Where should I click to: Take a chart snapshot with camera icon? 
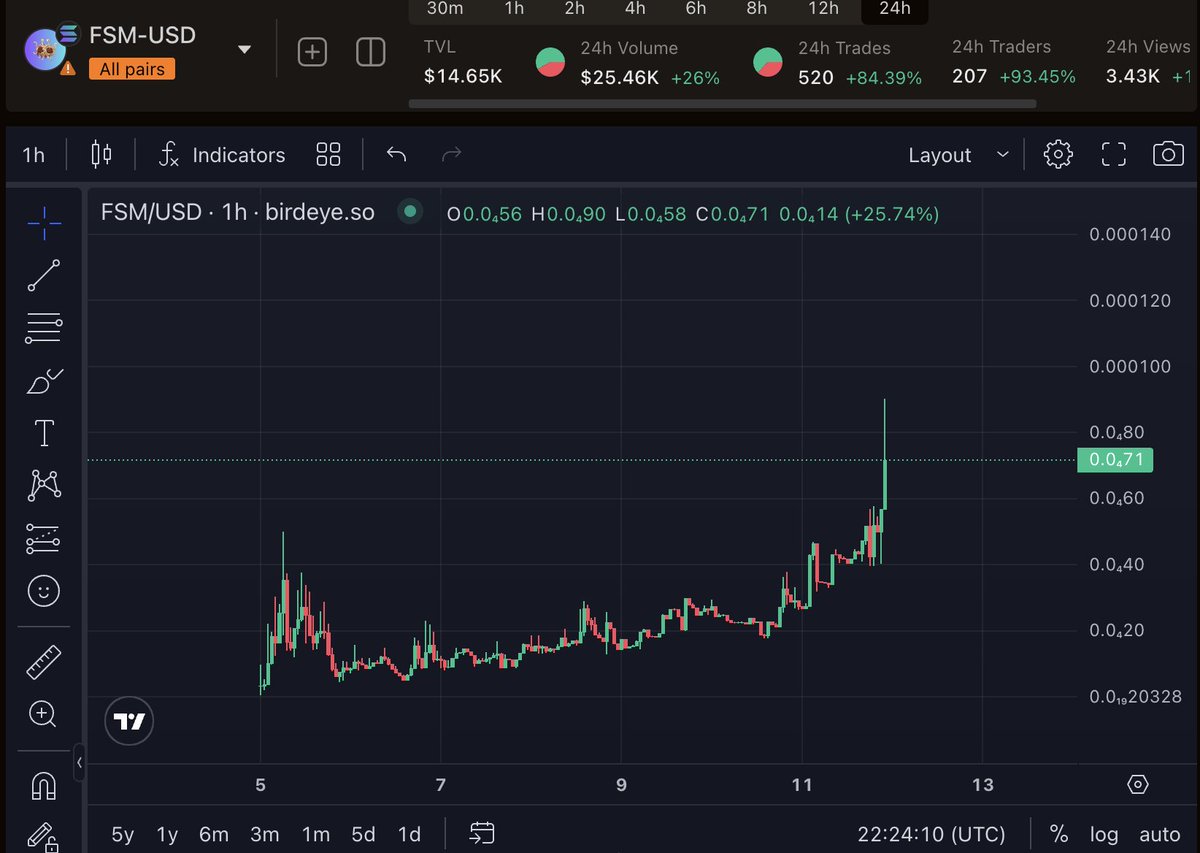tap(1168, 154)
